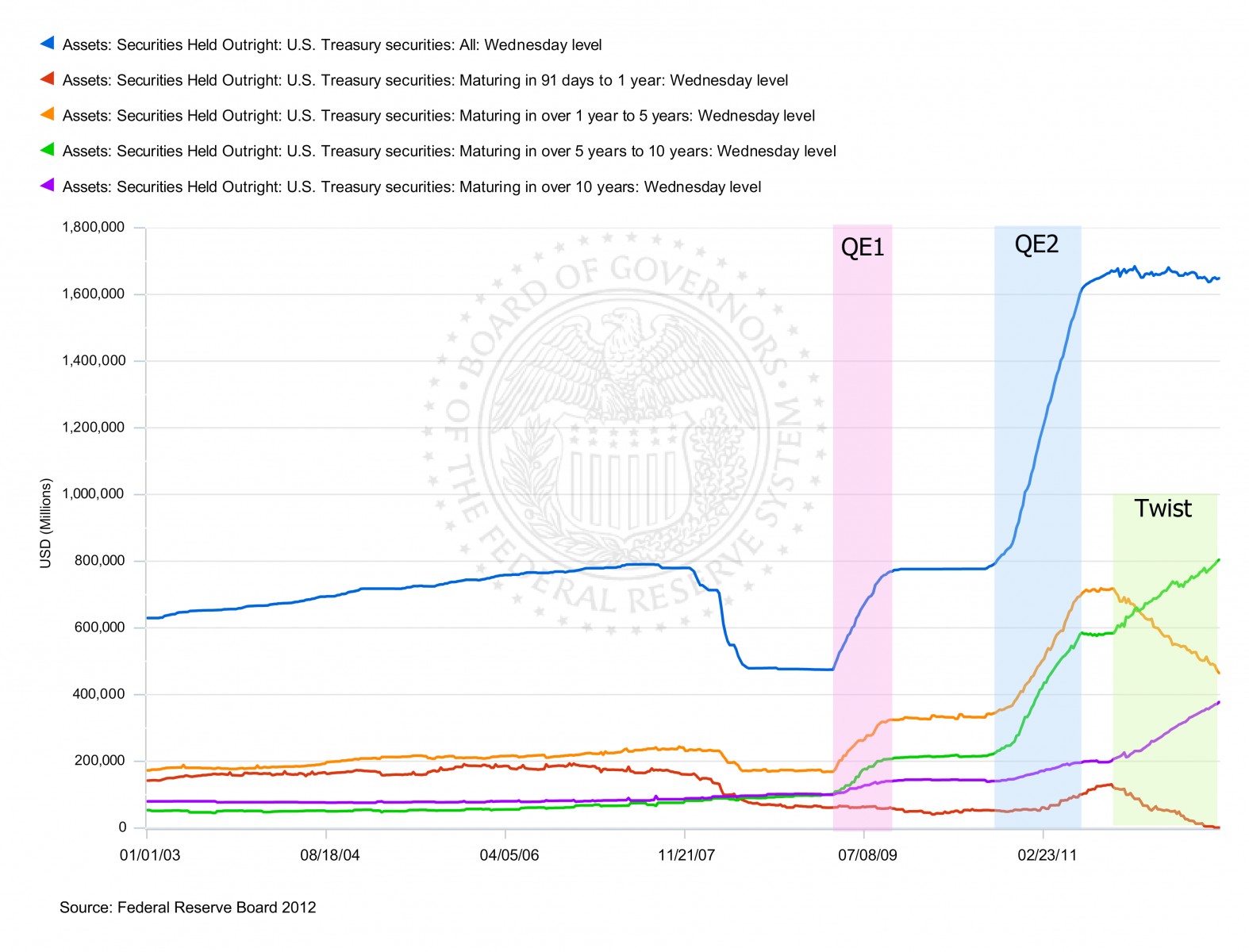Click the 07/08/09 x-axis date label
The width and height of the screenshot is (1249, 952).
point(867,855)
